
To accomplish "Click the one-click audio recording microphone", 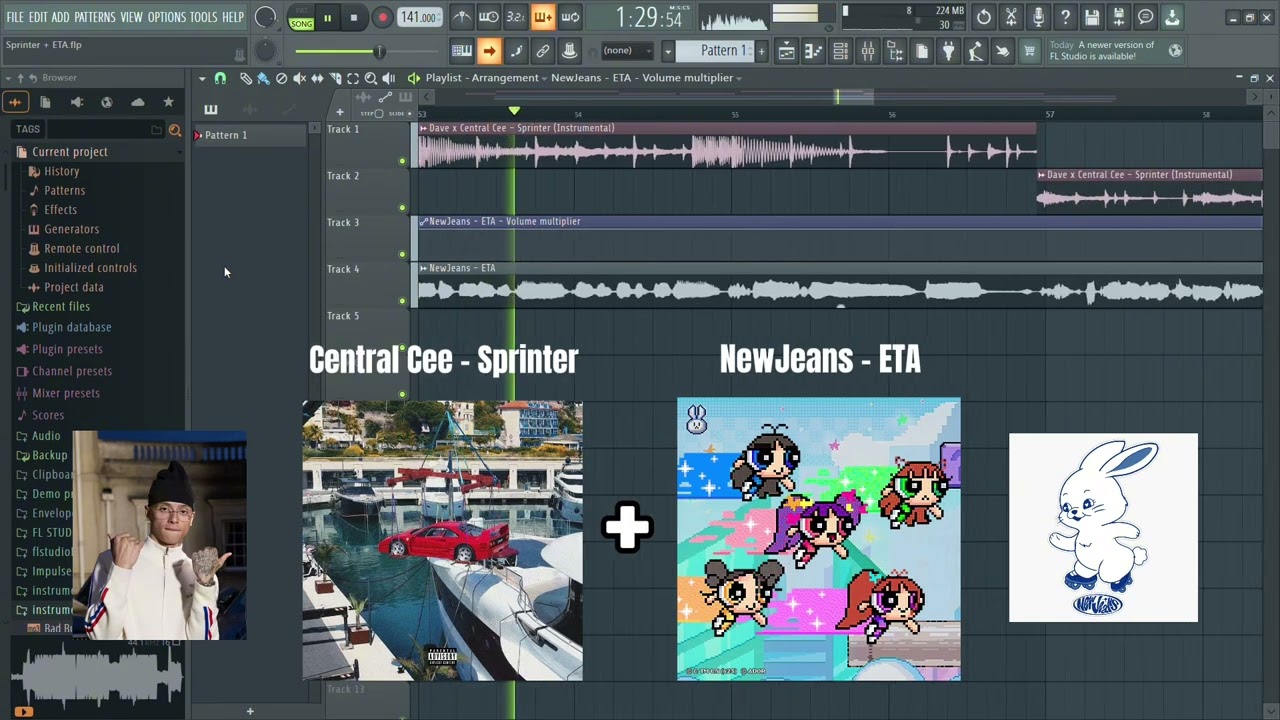I will 1038,17.
